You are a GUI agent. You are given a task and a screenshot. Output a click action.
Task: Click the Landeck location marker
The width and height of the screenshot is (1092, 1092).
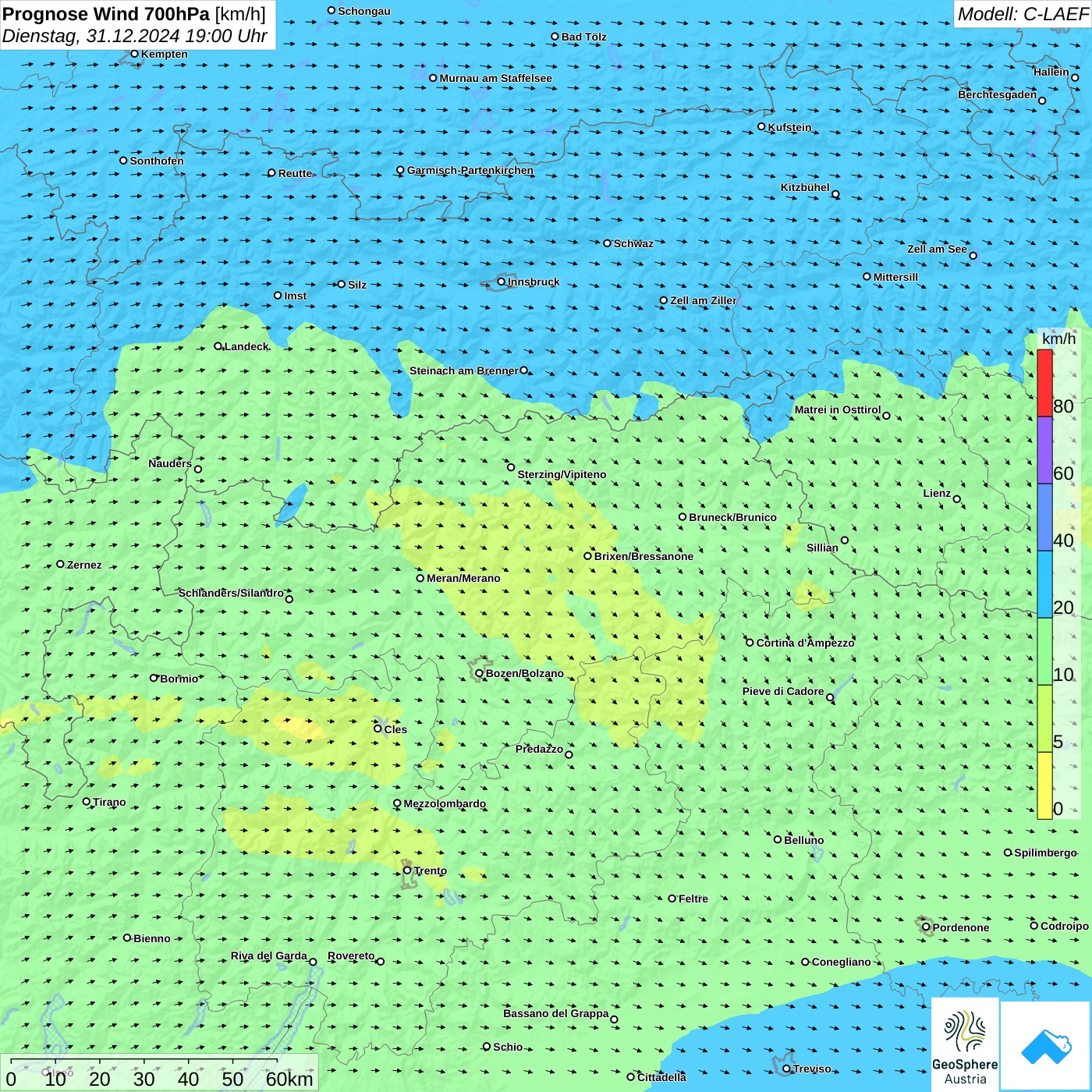tap(218, 346)
